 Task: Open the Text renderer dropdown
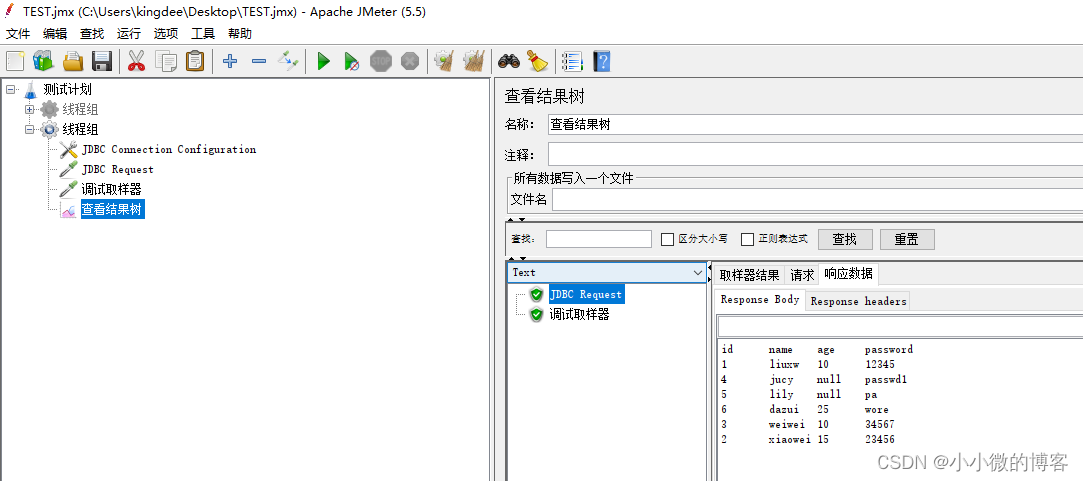point(606,272)
